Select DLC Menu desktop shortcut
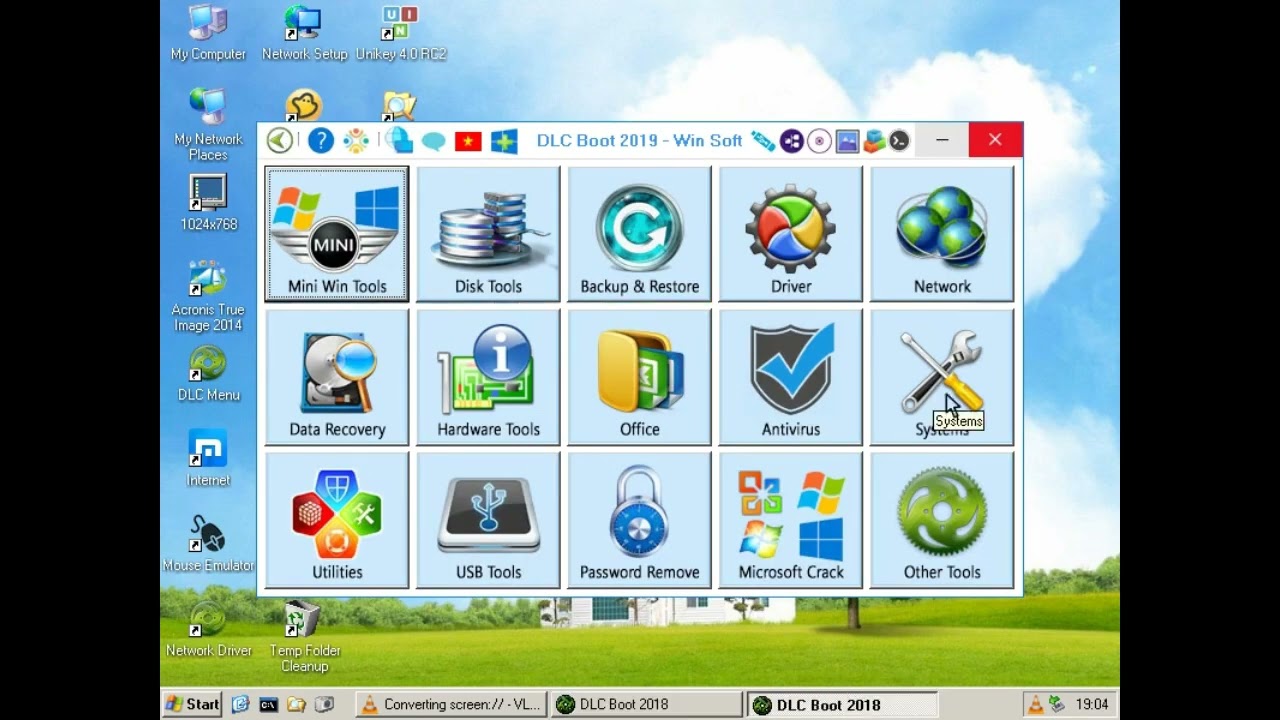This screenshot has width=1280, height=720. coord(208,373)
